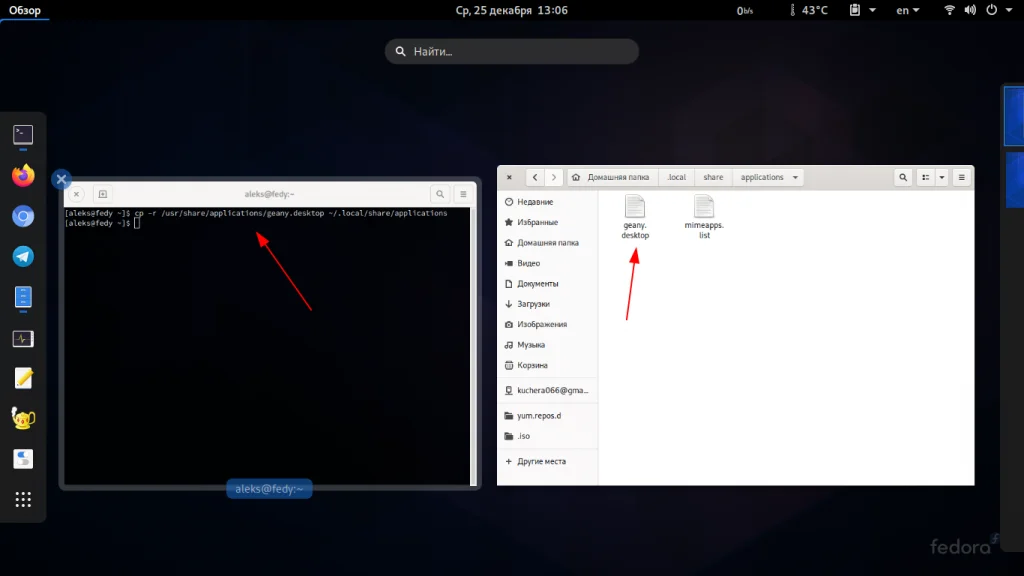Open Загрузки in the sidebar

tap(547, 304)
